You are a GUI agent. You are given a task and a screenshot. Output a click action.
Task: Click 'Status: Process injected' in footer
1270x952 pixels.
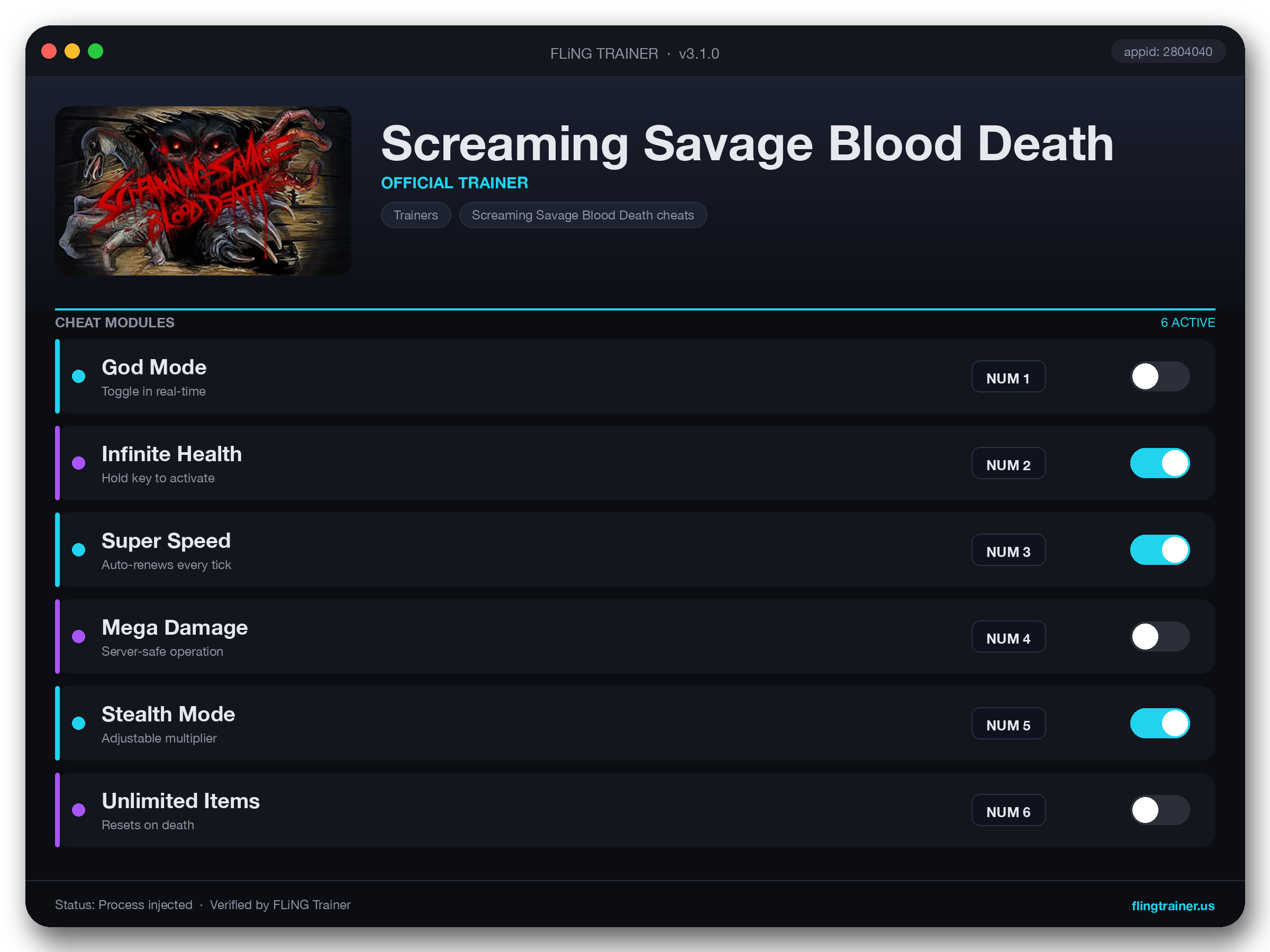(x=123, y=905)
